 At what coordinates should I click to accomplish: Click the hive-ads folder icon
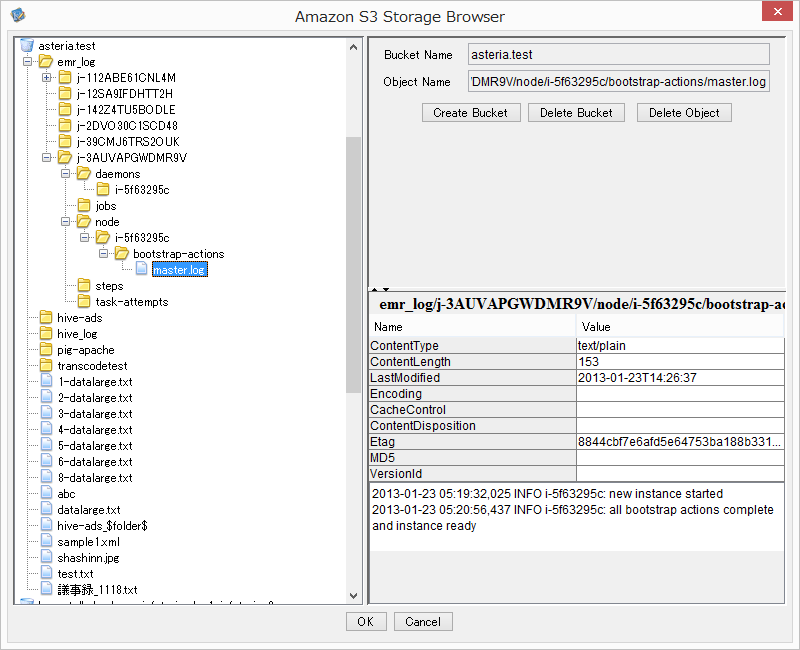46,318
